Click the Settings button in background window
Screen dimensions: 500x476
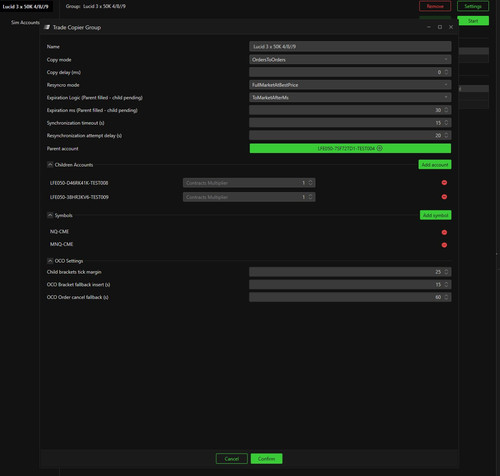click(x=473, y=6)
